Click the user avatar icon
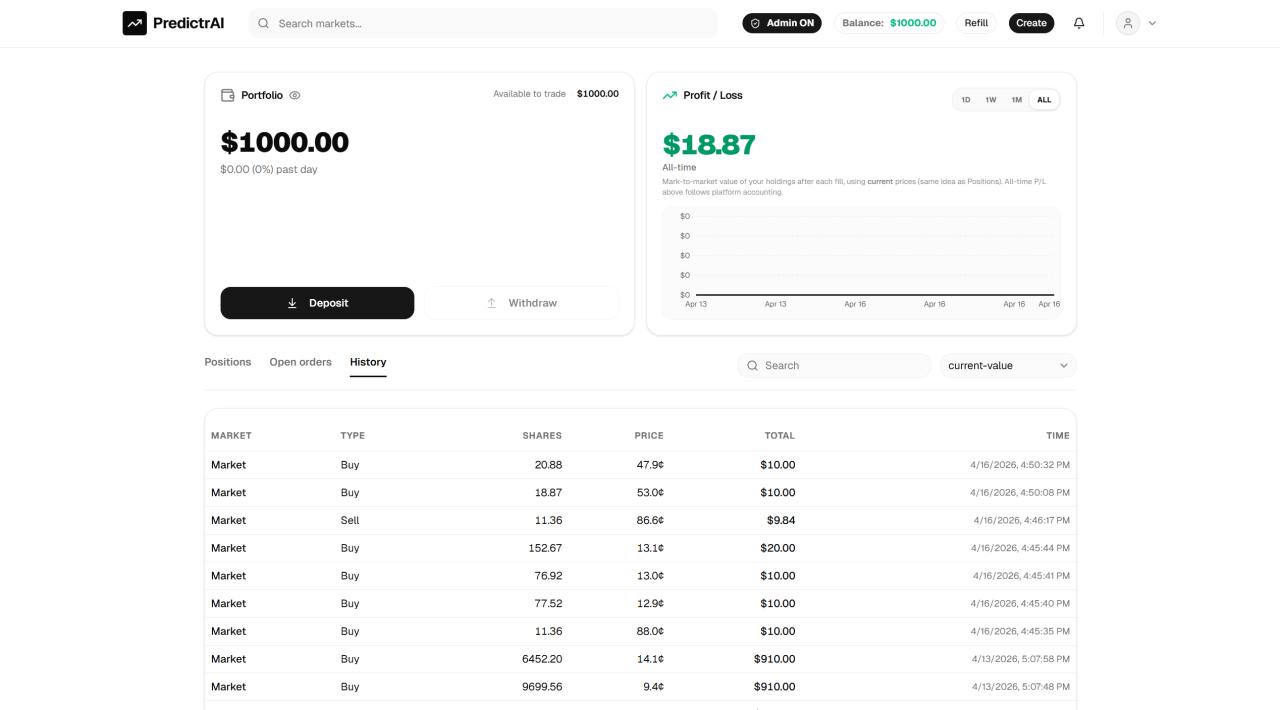The height and width of the screenshot is (710, 1280). pyautogui.click(x=1128, y=23)
